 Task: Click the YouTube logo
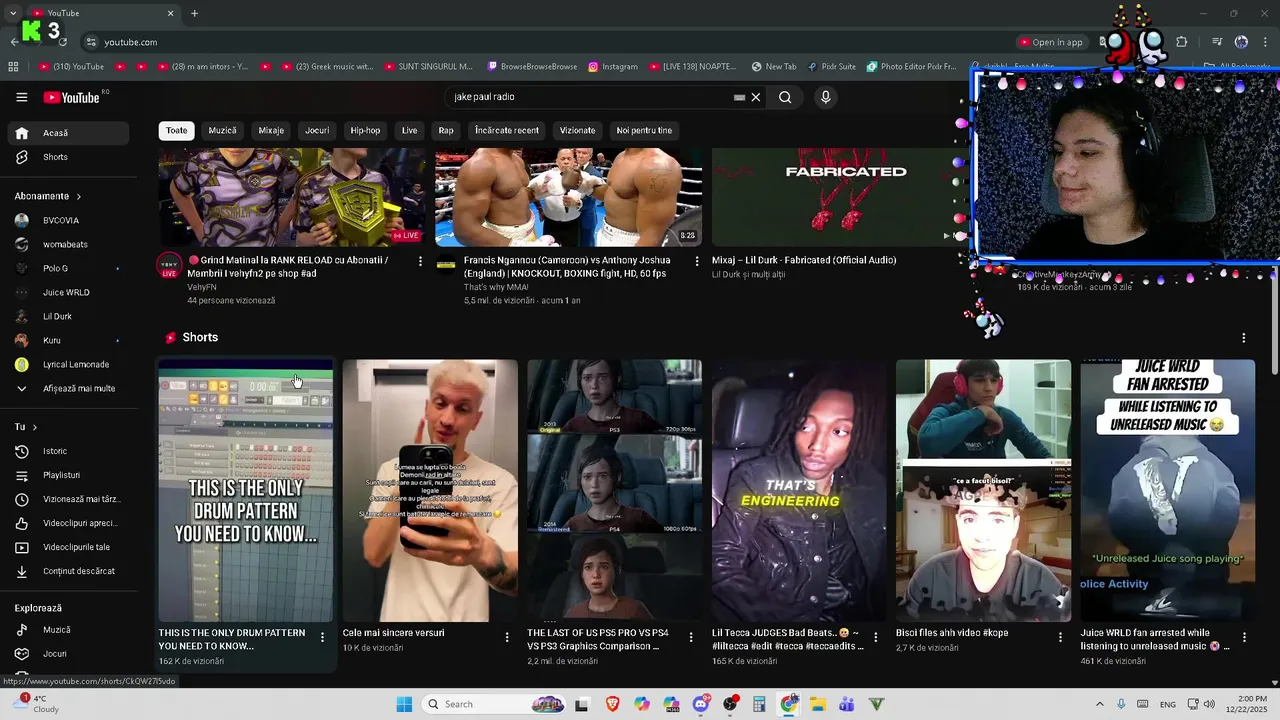pyautogui.click(x=72, y=97)
